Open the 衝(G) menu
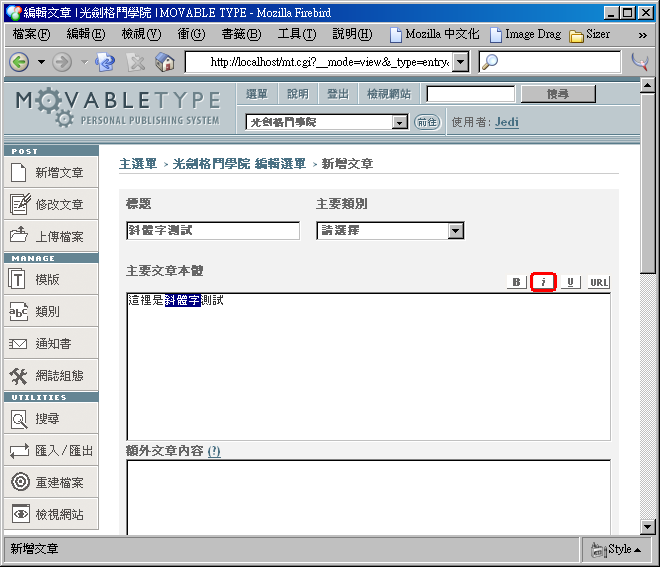 (x=191, y=34)
